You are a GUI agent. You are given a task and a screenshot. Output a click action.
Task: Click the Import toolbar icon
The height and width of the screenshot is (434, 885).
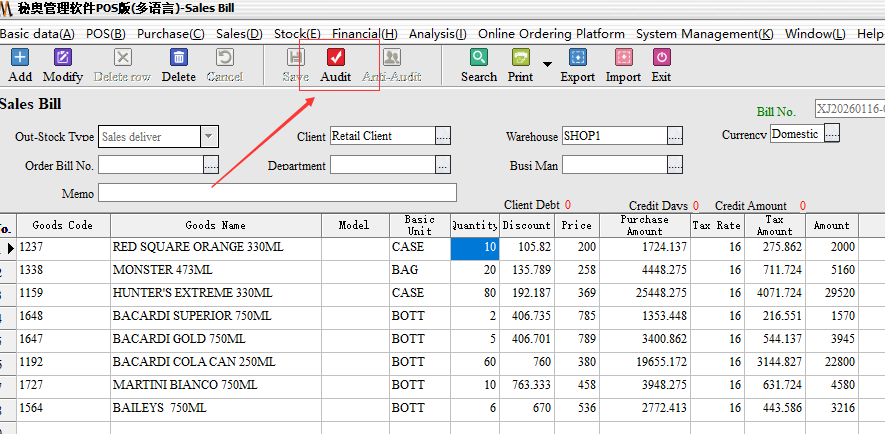coord(623,58)
